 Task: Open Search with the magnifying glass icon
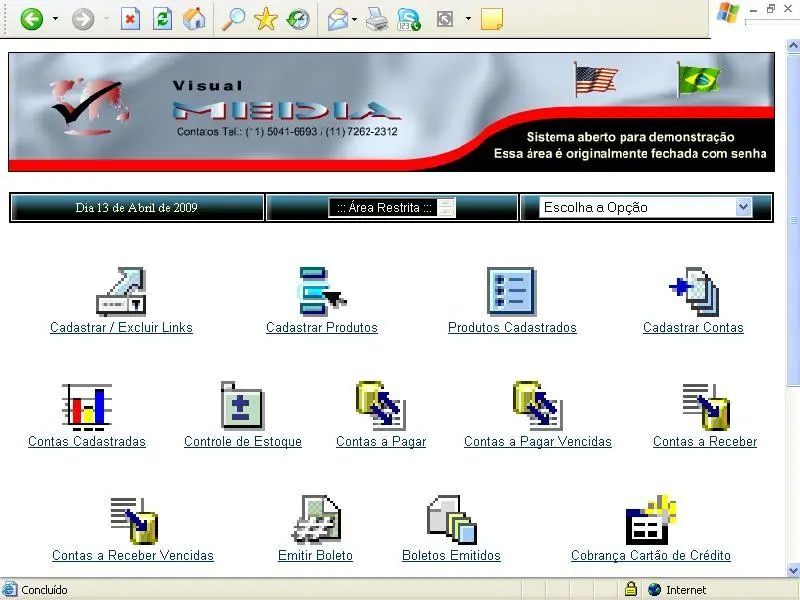(234, 19)
